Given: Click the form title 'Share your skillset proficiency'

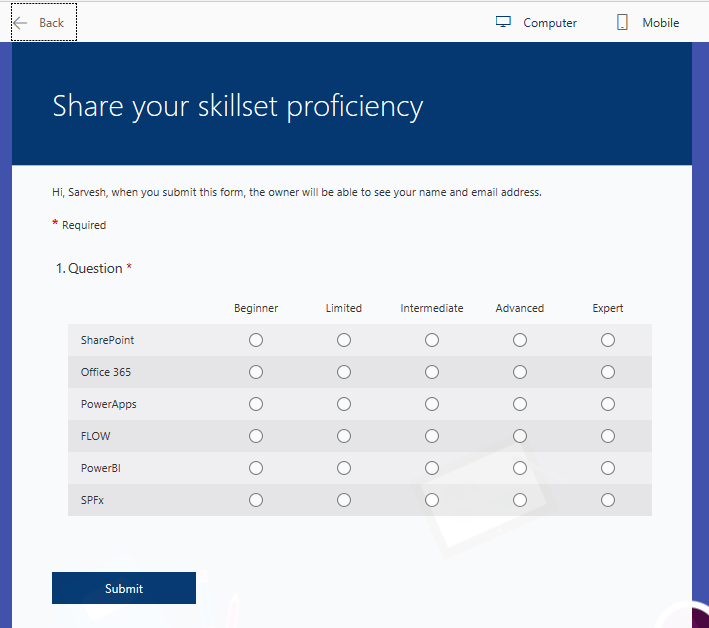Looking at the screenshot, I should click(238, 107).
